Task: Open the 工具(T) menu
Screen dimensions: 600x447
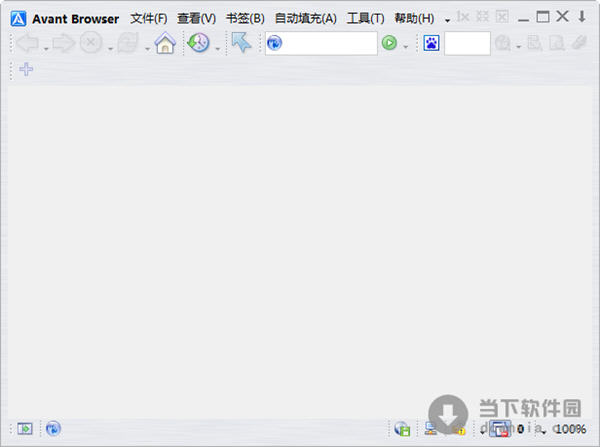Action: click(x=365, y=18)
